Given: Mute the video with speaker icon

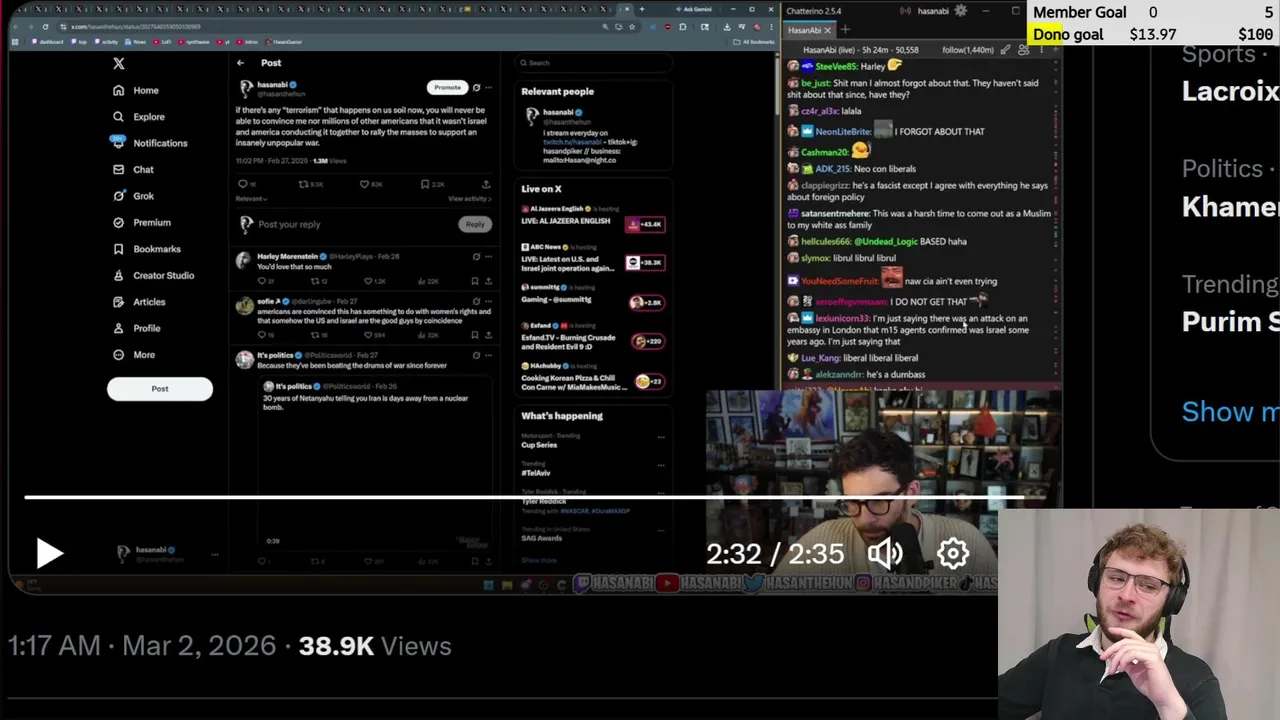Looking at the screenshot, I should (885, 553).
